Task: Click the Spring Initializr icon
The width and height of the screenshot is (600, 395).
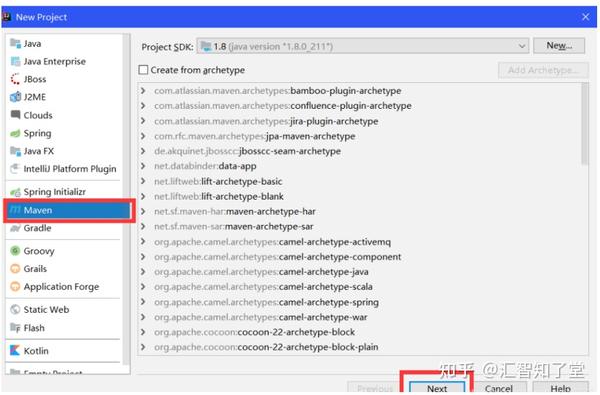Action: click(15, 192)
